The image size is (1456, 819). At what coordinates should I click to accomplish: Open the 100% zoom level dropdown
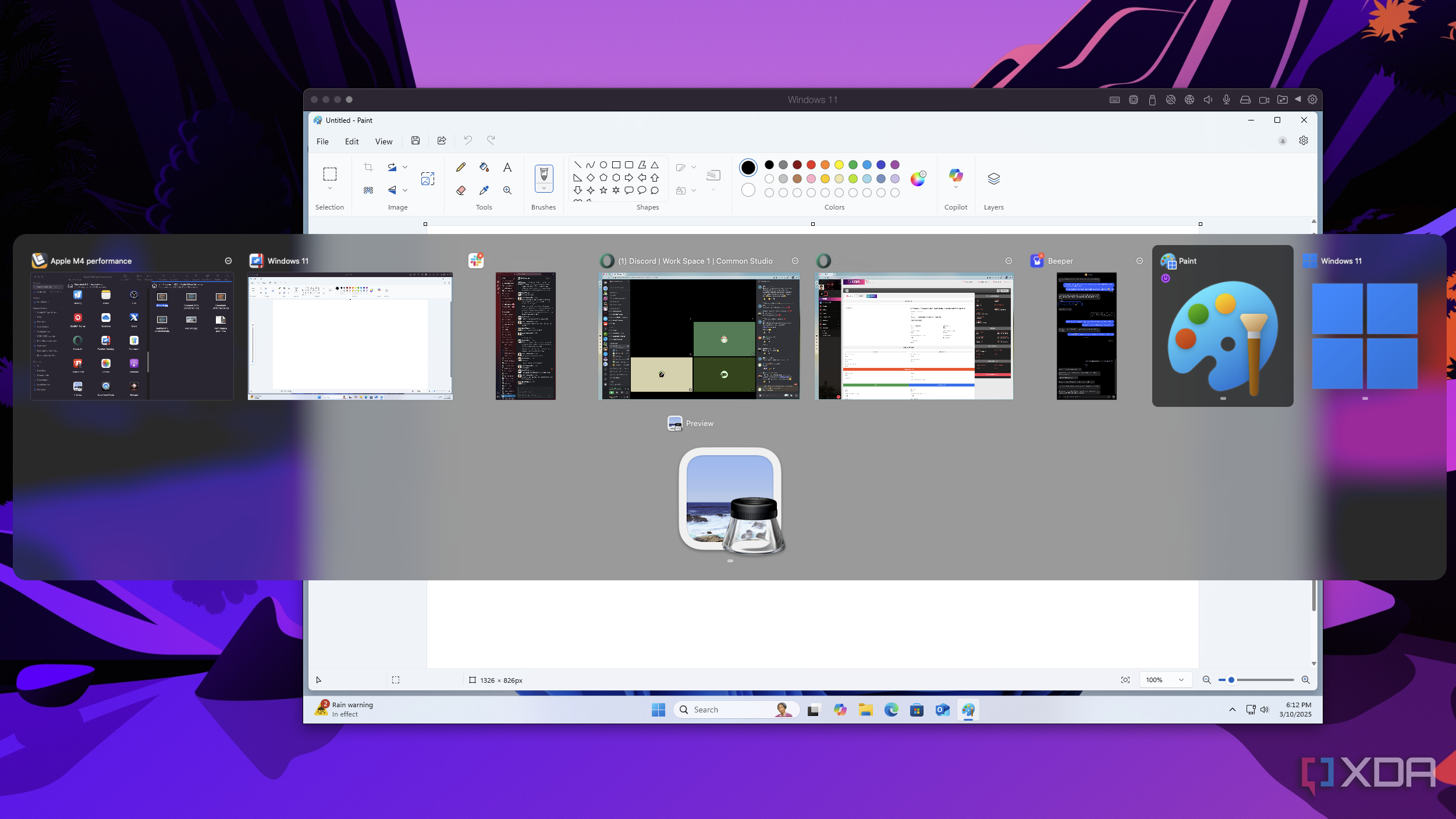pos(1166,680)
